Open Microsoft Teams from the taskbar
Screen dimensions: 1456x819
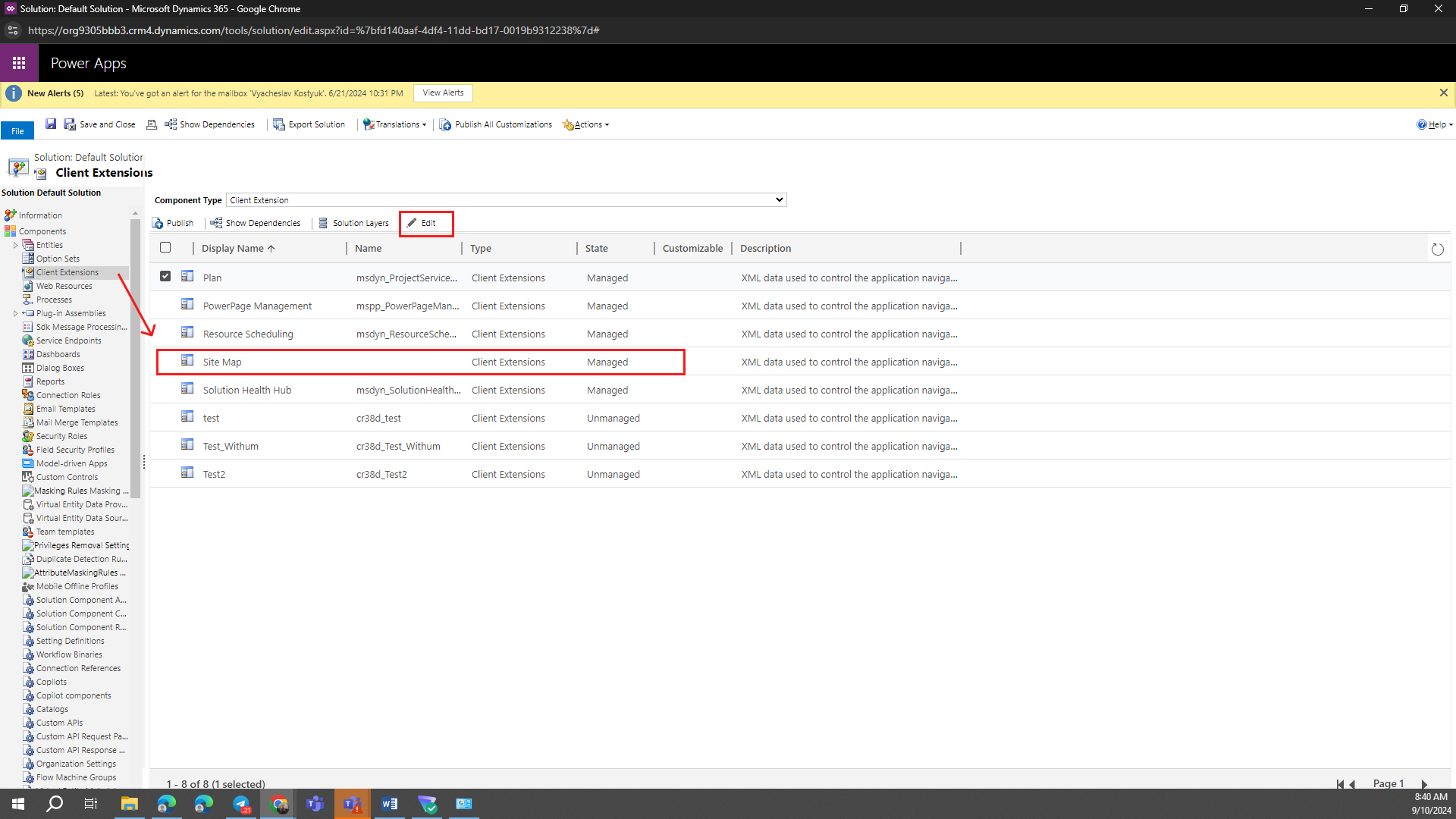tap(315, 804)
